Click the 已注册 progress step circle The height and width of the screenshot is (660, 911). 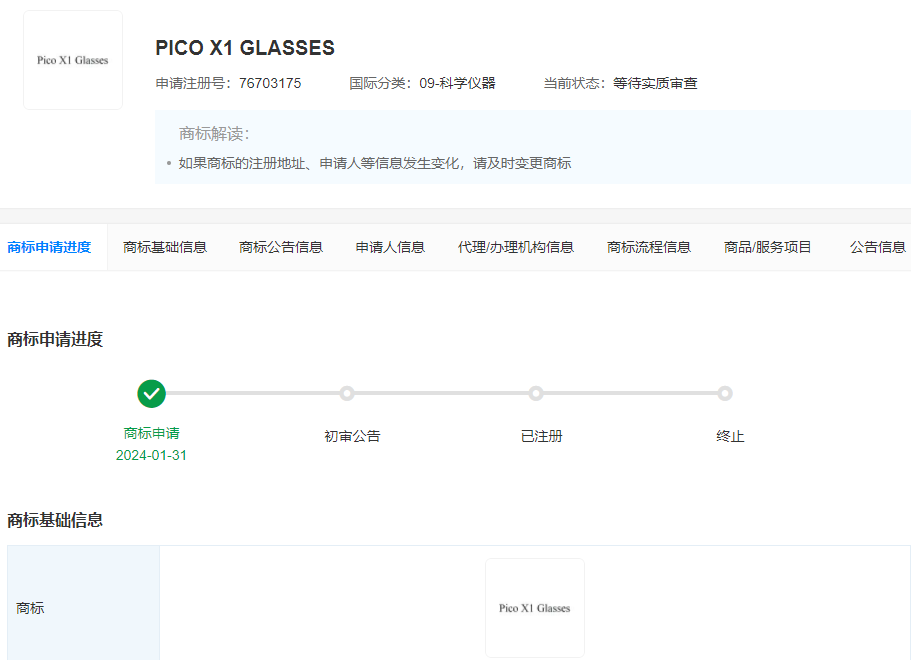(536, 393)
